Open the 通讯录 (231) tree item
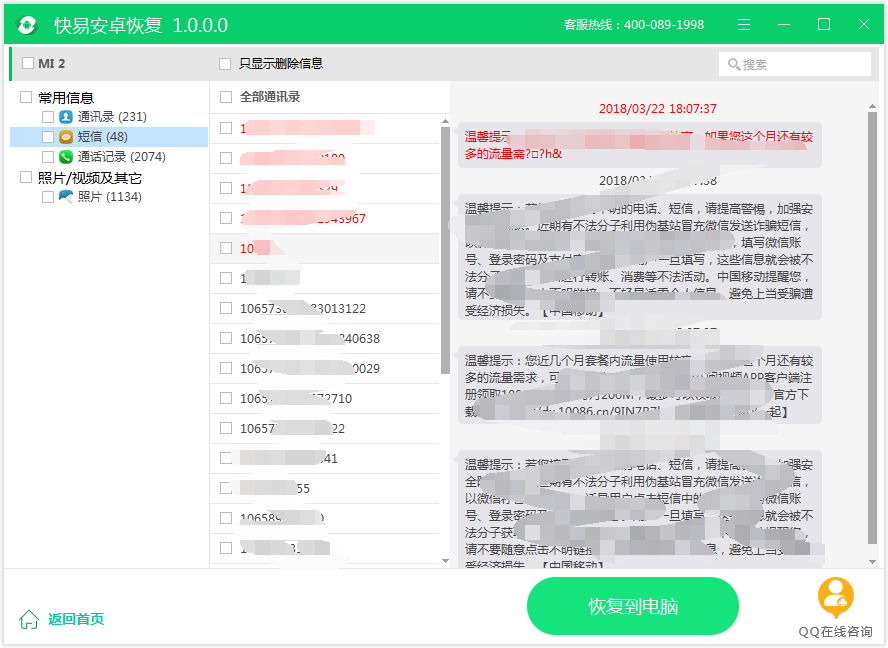888x648 pixels. point(112,117)
